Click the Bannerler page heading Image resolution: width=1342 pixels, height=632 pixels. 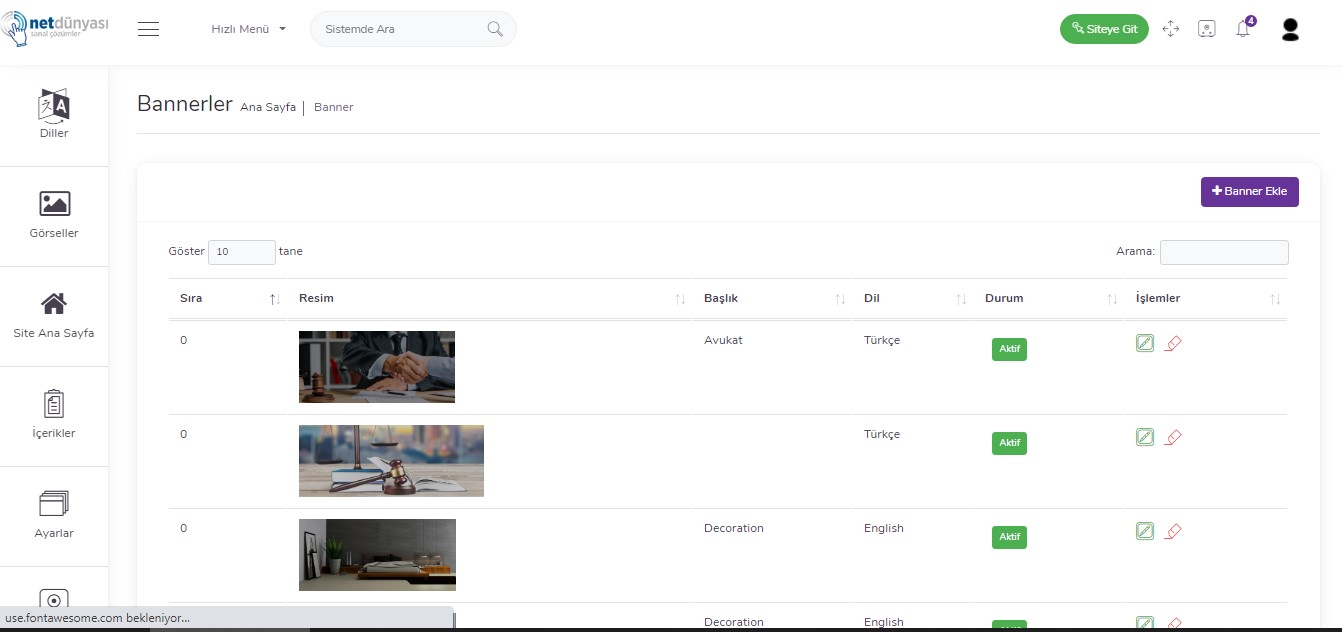pyautogui.click(x=185, y=104)
